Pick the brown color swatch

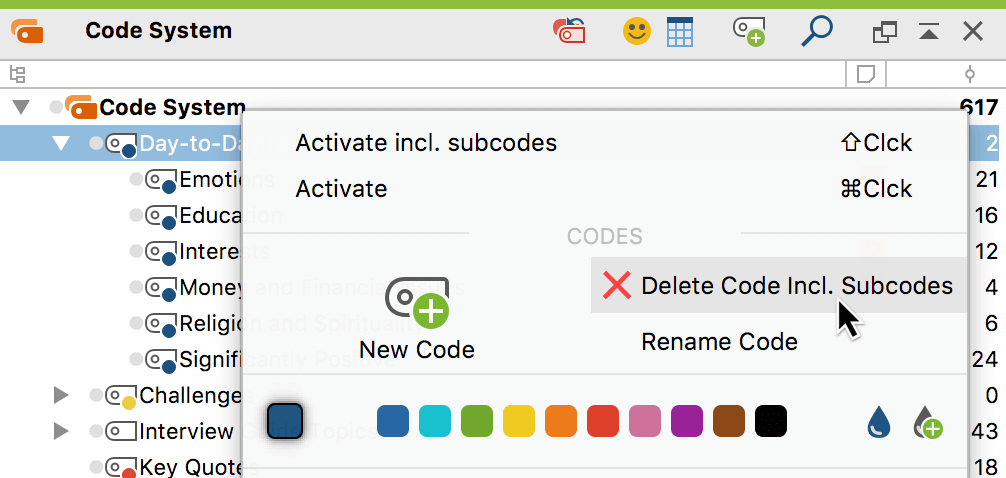(729, 422)
